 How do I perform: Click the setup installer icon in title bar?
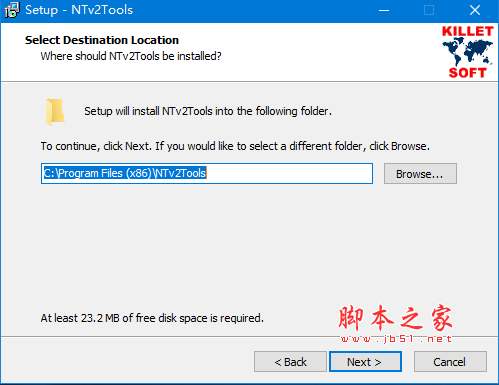click(x=12, y=10)
